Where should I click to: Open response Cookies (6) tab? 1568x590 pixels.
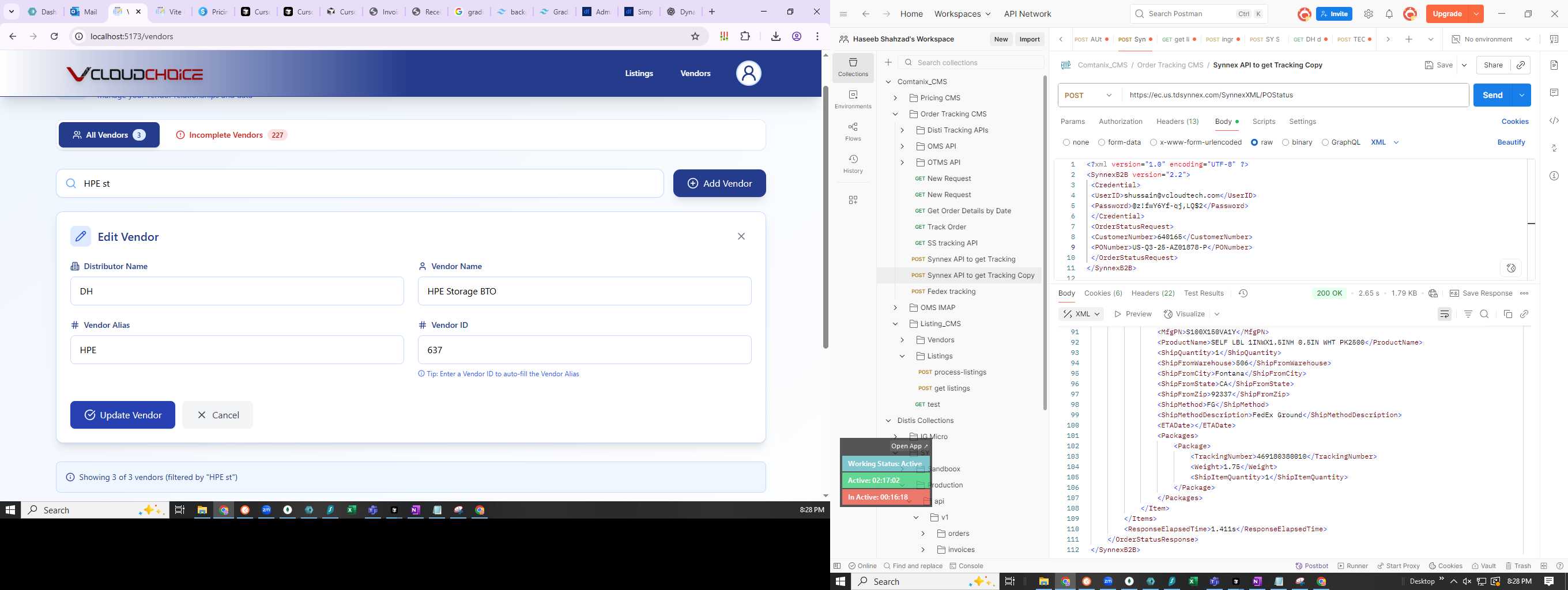(1103, 293)
